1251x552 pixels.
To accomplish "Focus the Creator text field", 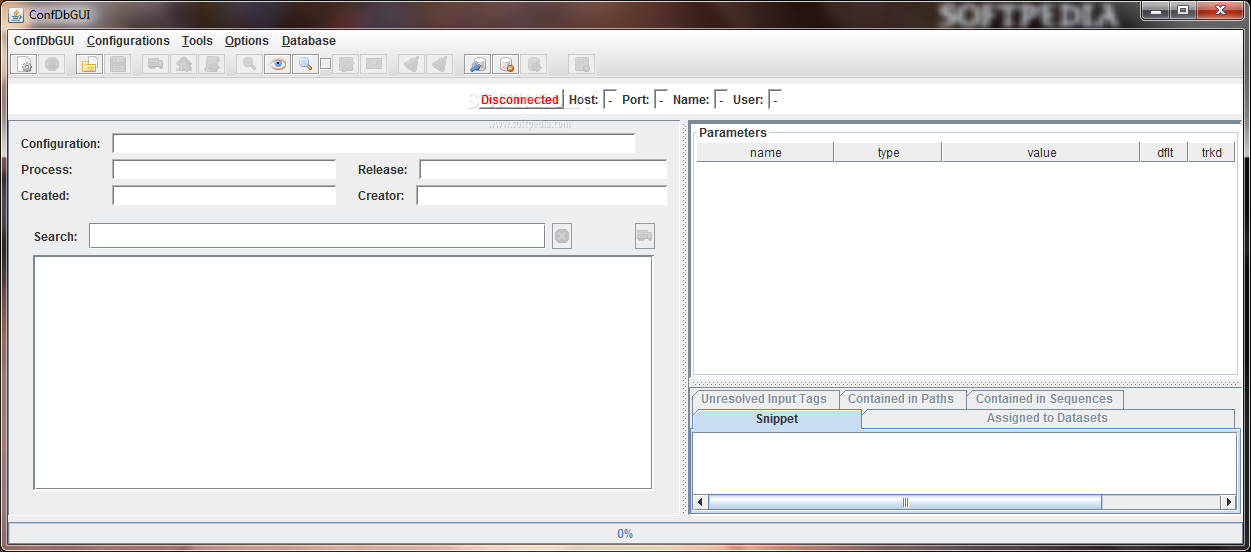I will [x=542, y=196].
